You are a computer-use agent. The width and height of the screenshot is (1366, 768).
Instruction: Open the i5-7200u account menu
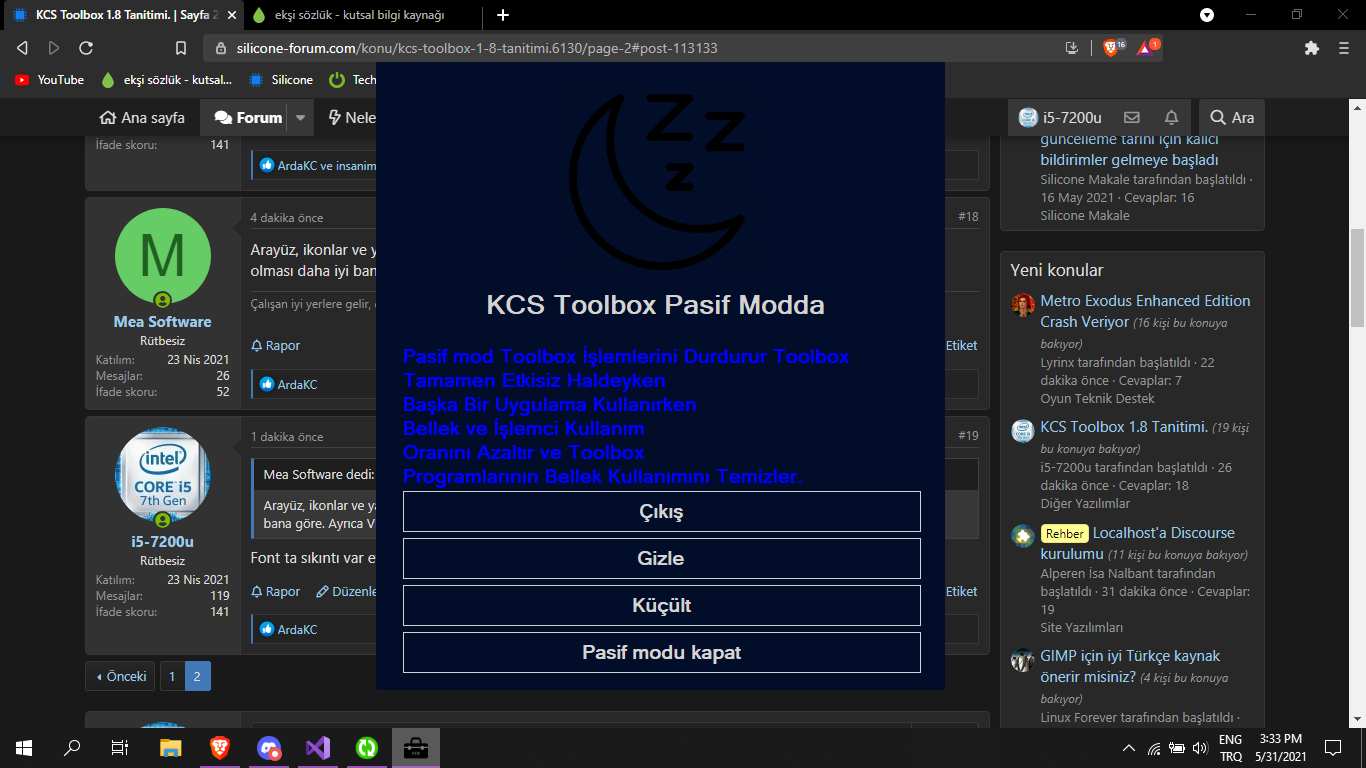pyautogui.click(x=1060, y=118)
